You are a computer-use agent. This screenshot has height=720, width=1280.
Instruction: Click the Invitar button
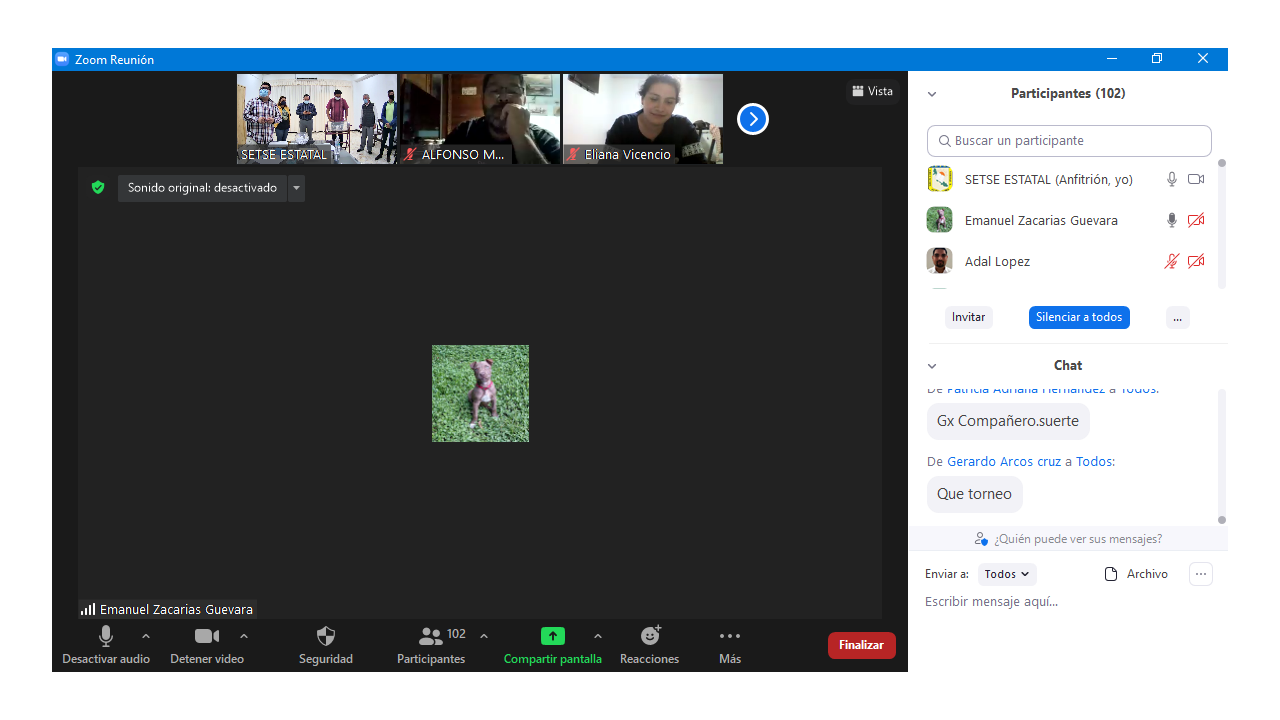[968, 317]
